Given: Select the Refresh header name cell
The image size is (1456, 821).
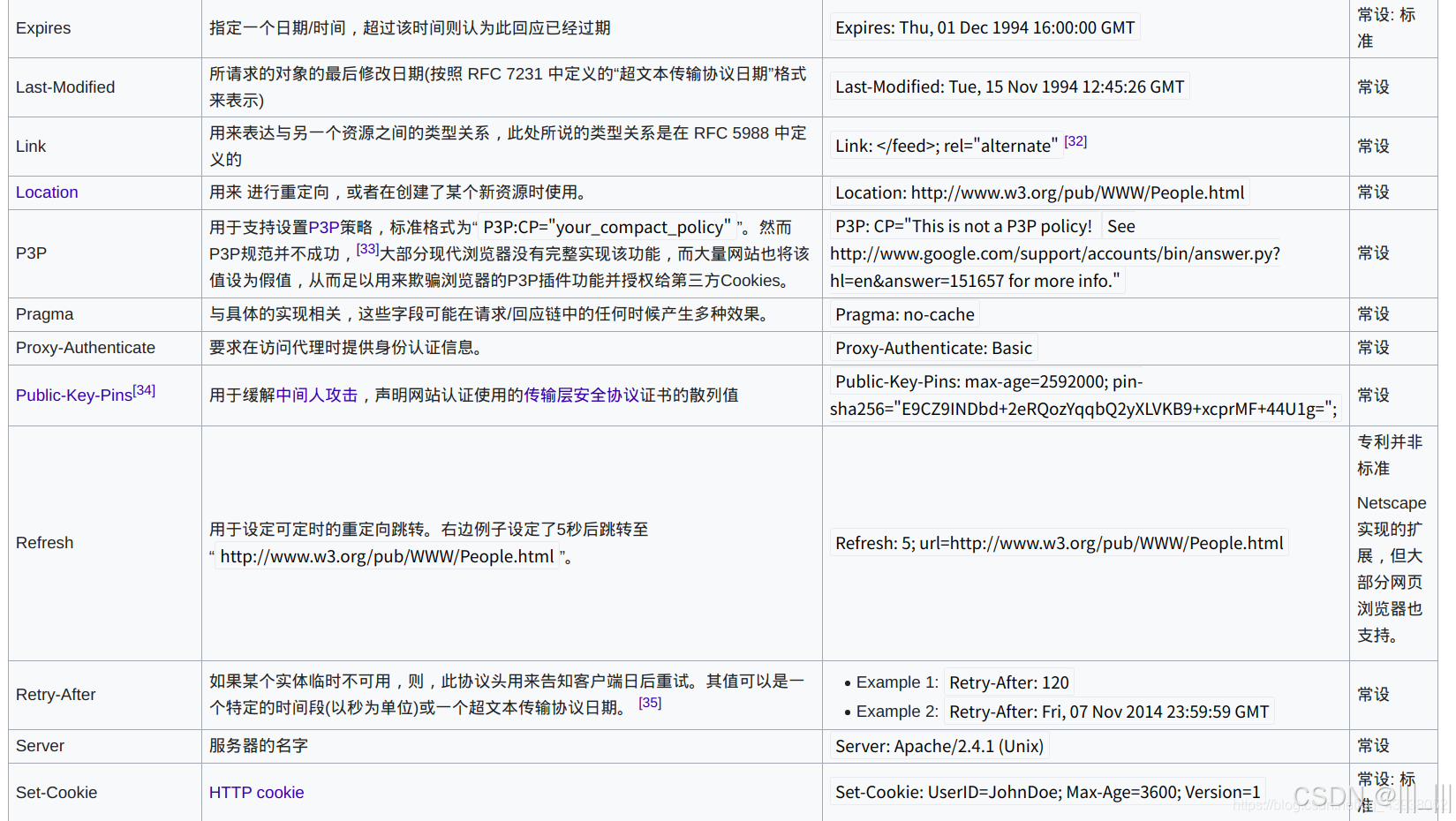Looking at the screenshot, I should [x=105, y=543].
